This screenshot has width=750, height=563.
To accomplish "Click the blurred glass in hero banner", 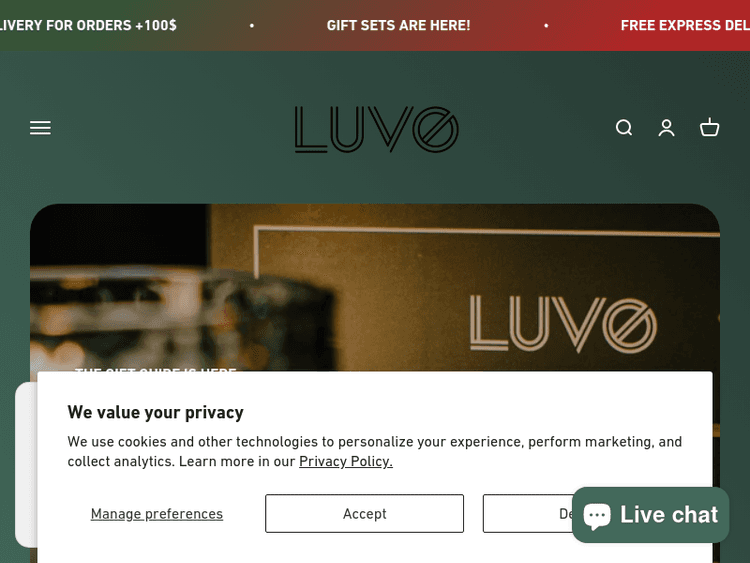I will point(182,320).
